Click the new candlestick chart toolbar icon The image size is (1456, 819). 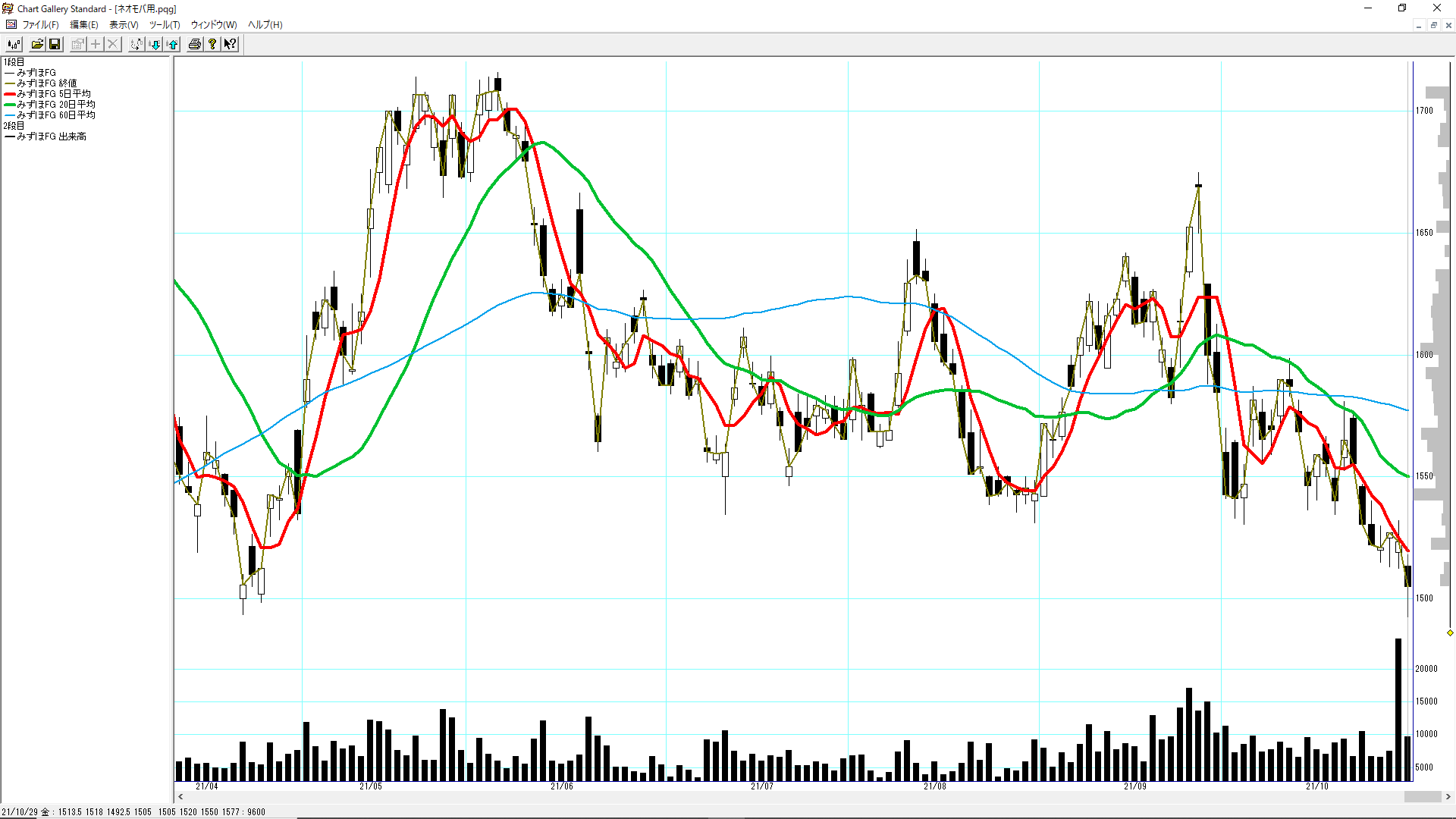14,44
